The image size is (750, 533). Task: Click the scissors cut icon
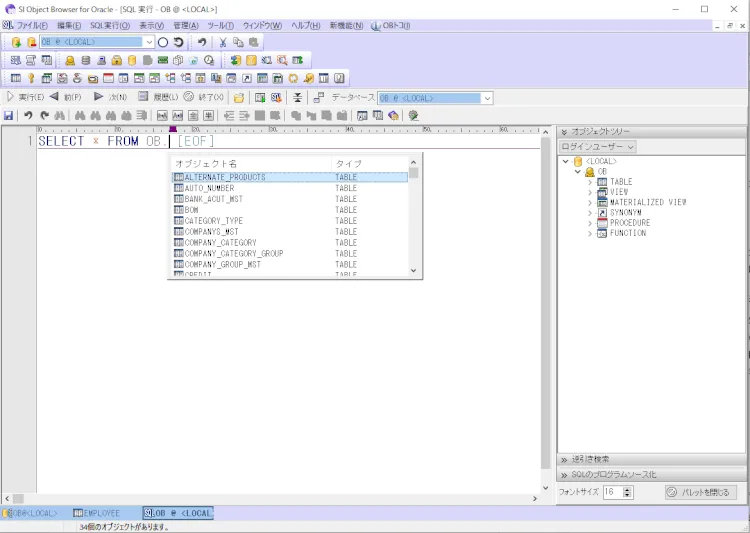click(222, 42)
